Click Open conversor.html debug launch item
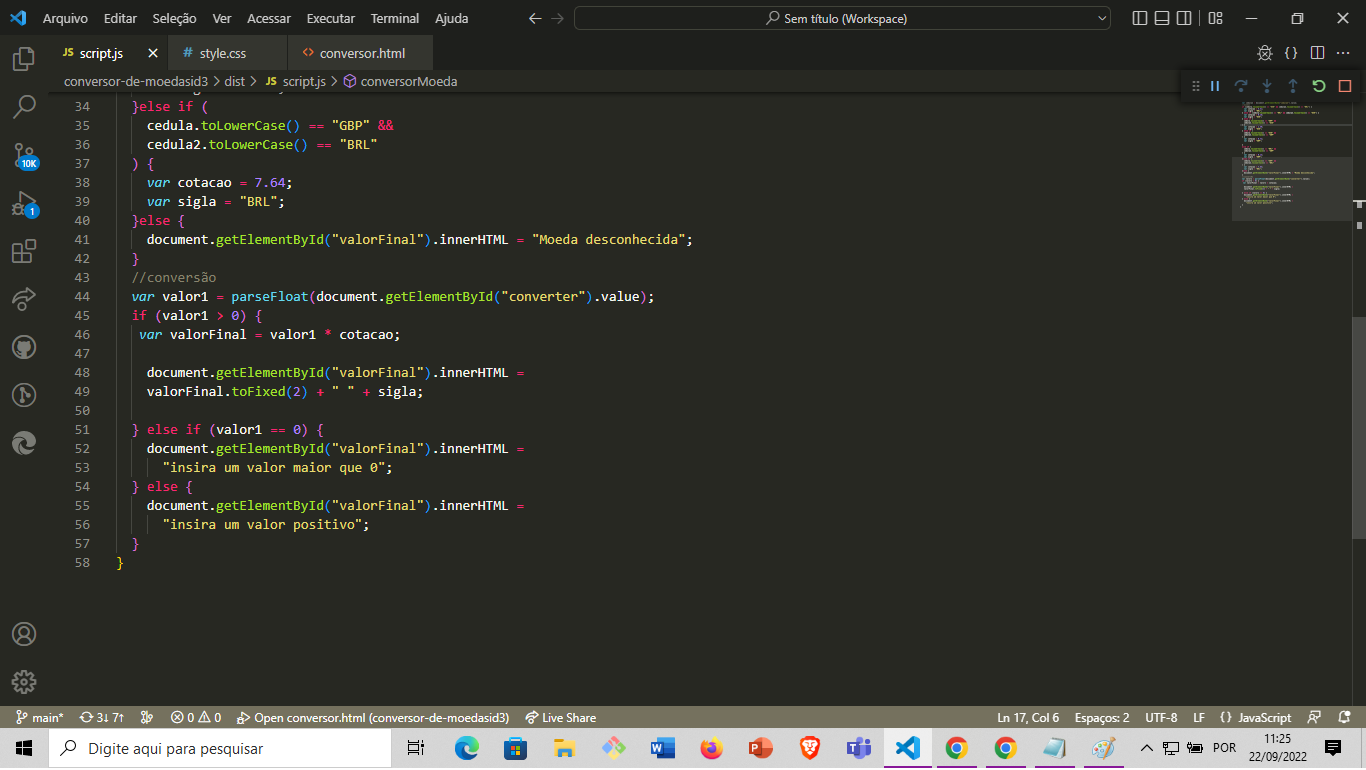 (373, 717)
